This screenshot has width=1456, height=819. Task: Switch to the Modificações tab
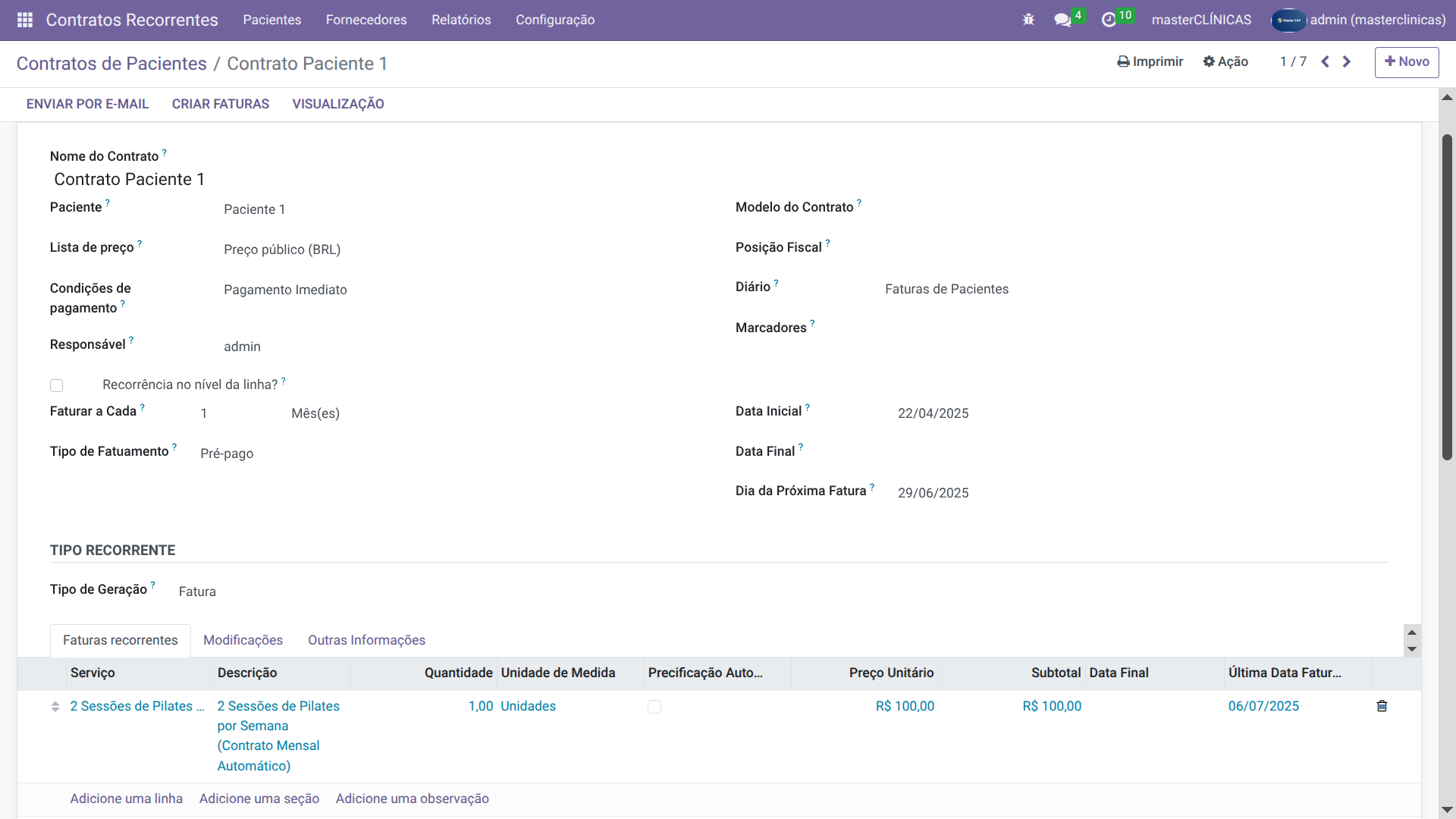click(243, 640)
